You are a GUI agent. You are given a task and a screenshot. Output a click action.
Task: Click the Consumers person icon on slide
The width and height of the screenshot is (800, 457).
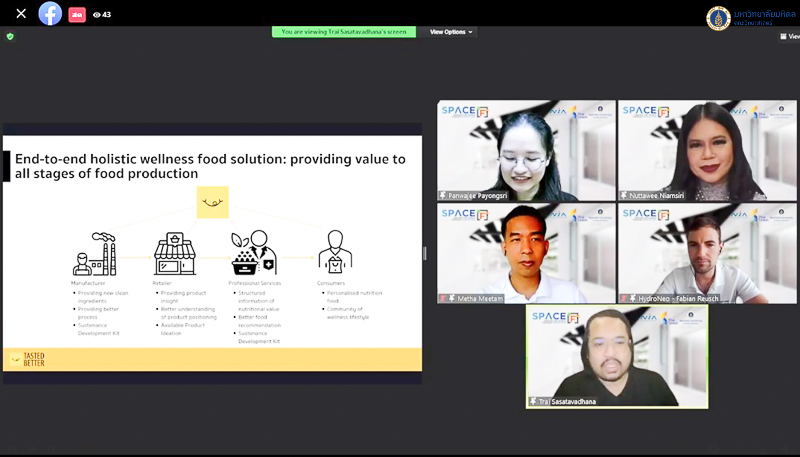[x=335, y=253]
